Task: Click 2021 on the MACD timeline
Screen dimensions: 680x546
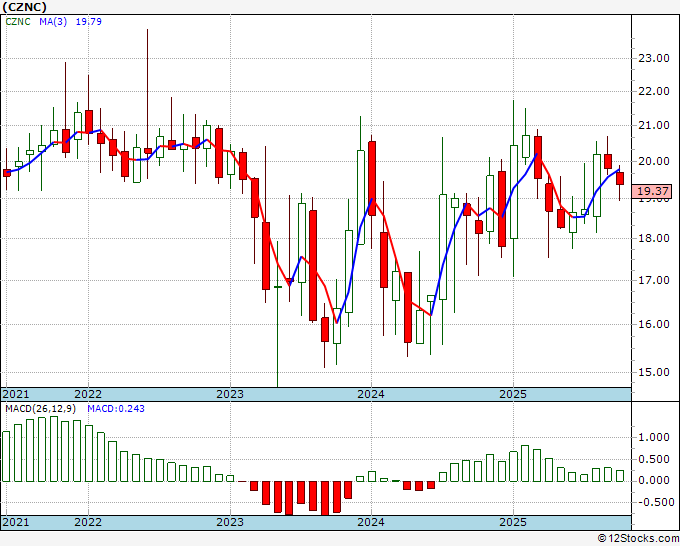Action: click(x=16, y=522)
